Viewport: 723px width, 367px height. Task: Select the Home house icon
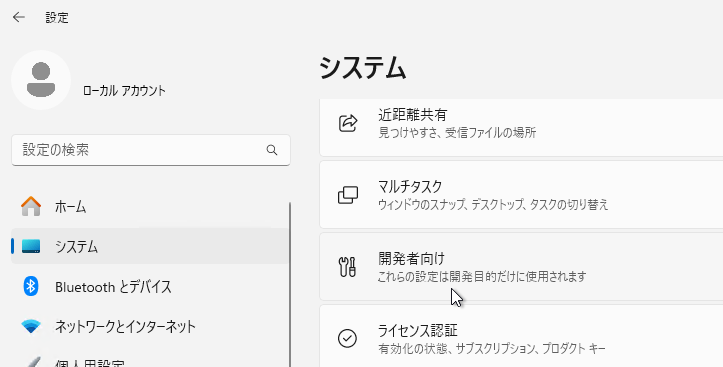[x=31, y=207]
